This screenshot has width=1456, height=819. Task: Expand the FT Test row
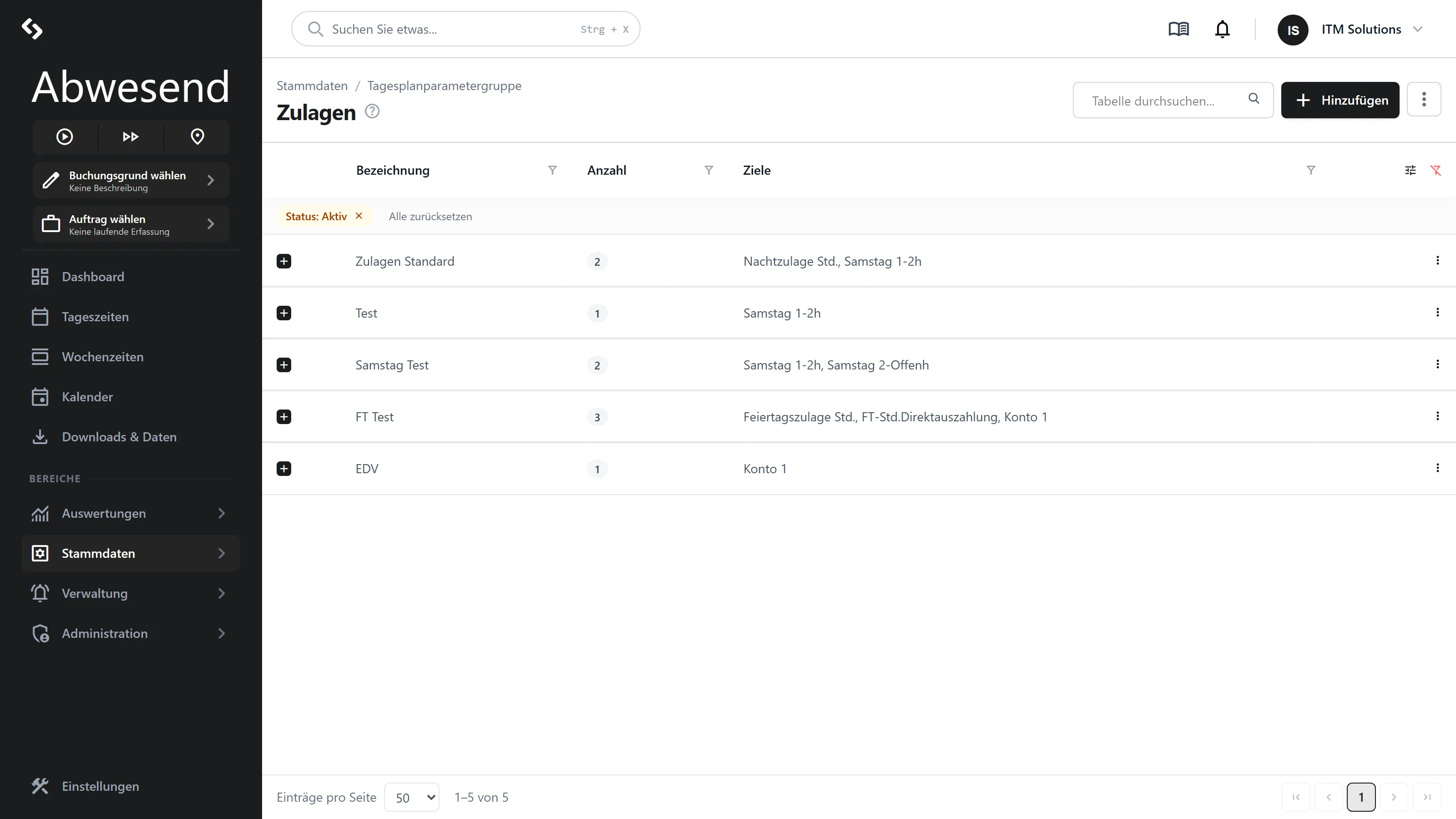coord(284,417)
